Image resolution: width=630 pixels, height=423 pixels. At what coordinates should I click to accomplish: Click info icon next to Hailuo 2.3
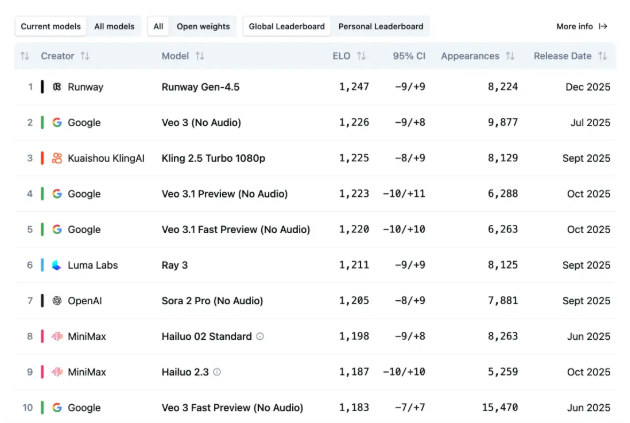[217, 372]
